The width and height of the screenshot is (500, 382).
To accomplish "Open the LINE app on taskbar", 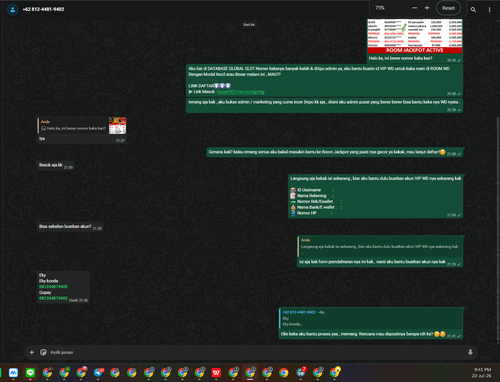I will [30, 372].
